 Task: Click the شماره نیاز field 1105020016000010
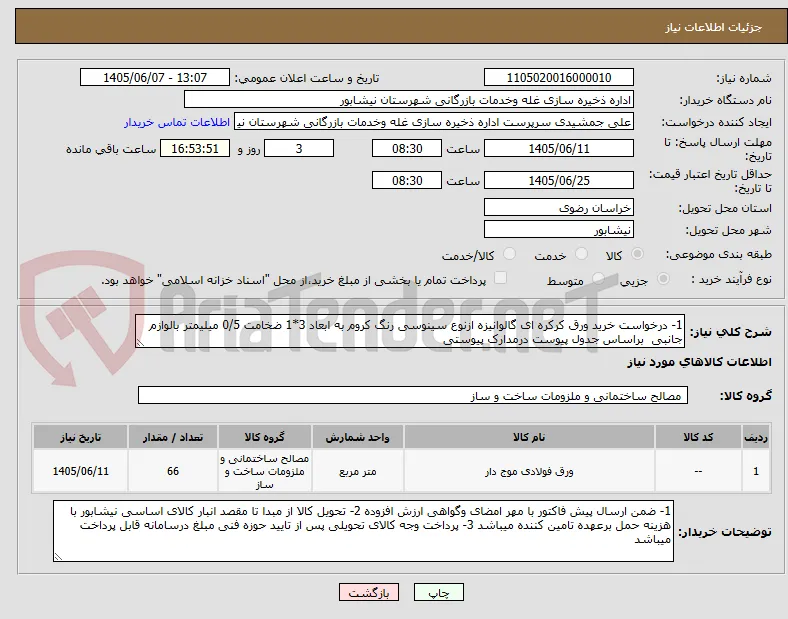pyautogui.click(x=559, y=78)
